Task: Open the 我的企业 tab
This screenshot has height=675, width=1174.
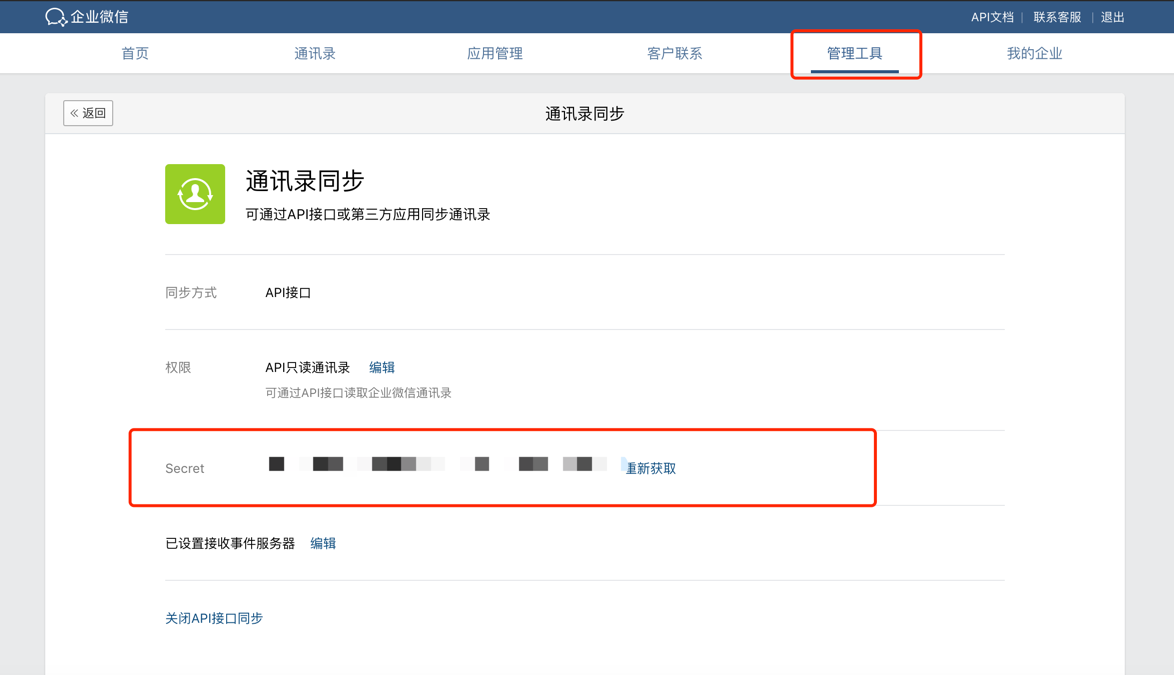Action: (1034, 54)
